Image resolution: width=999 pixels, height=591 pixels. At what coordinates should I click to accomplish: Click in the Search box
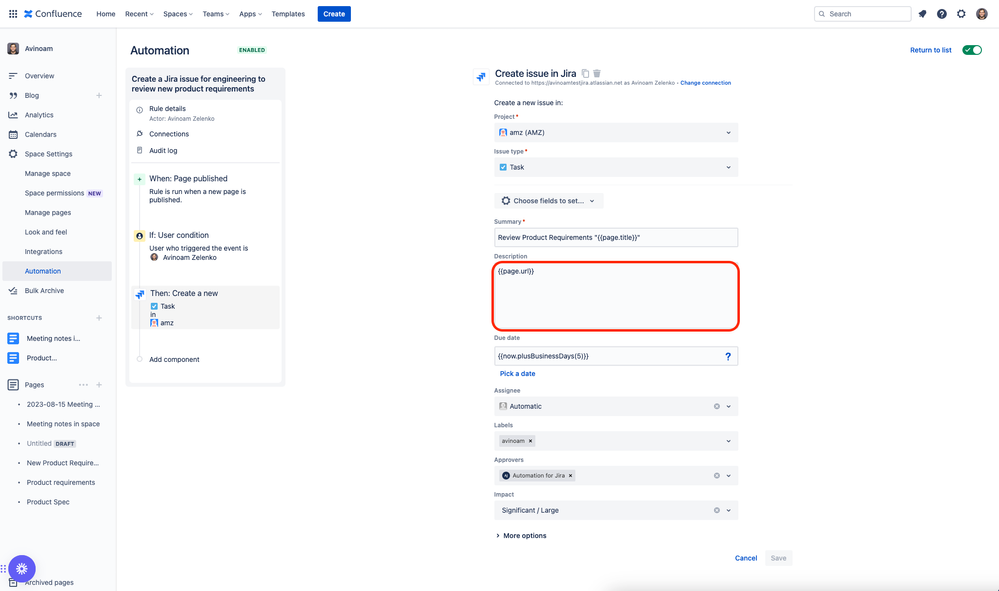[863, 14]
